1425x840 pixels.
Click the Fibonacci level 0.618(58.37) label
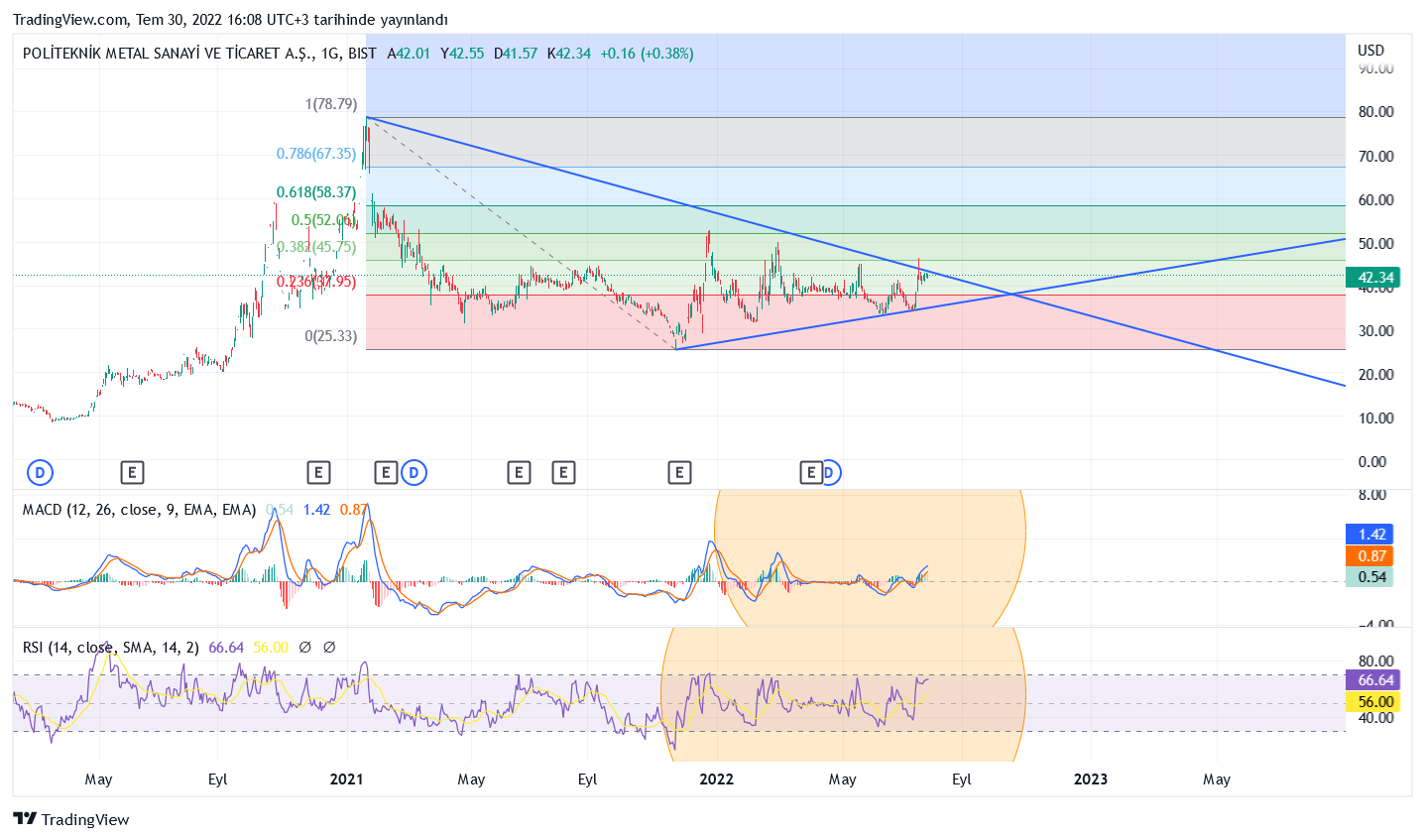[316, 192]
